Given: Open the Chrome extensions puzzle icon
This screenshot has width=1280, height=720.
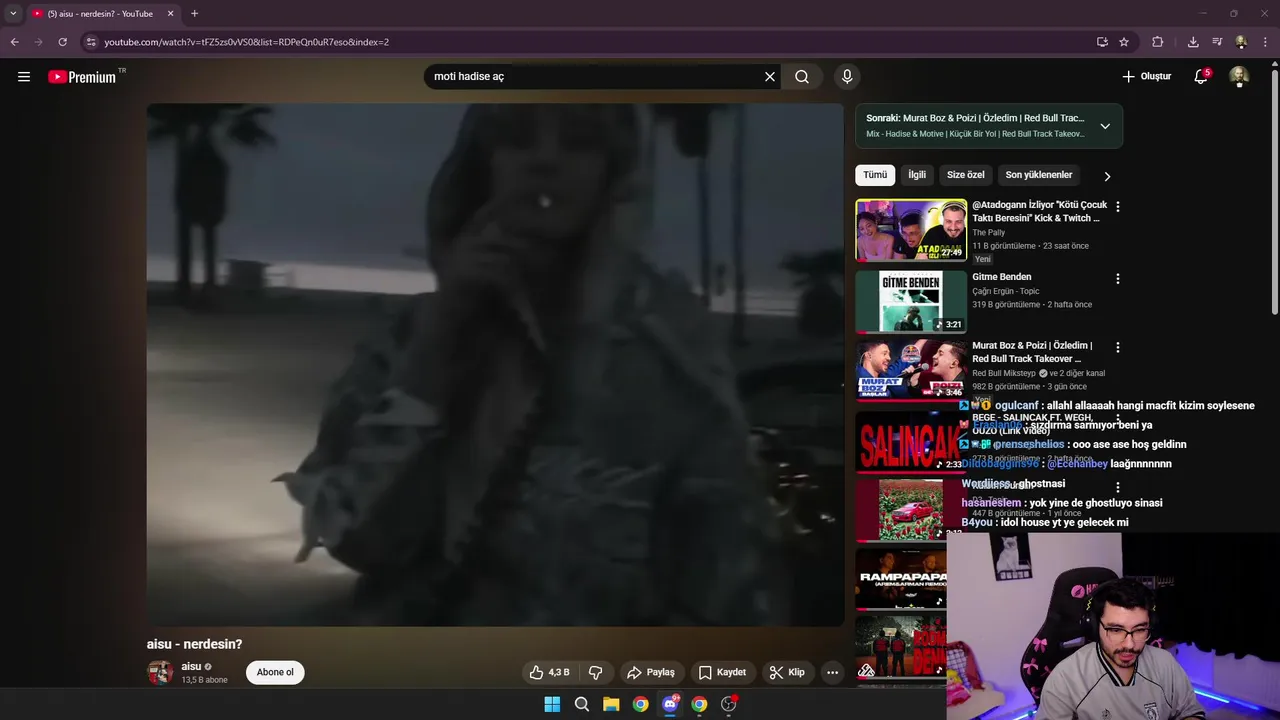Looking at the screenshot, I should [1158, 42].
